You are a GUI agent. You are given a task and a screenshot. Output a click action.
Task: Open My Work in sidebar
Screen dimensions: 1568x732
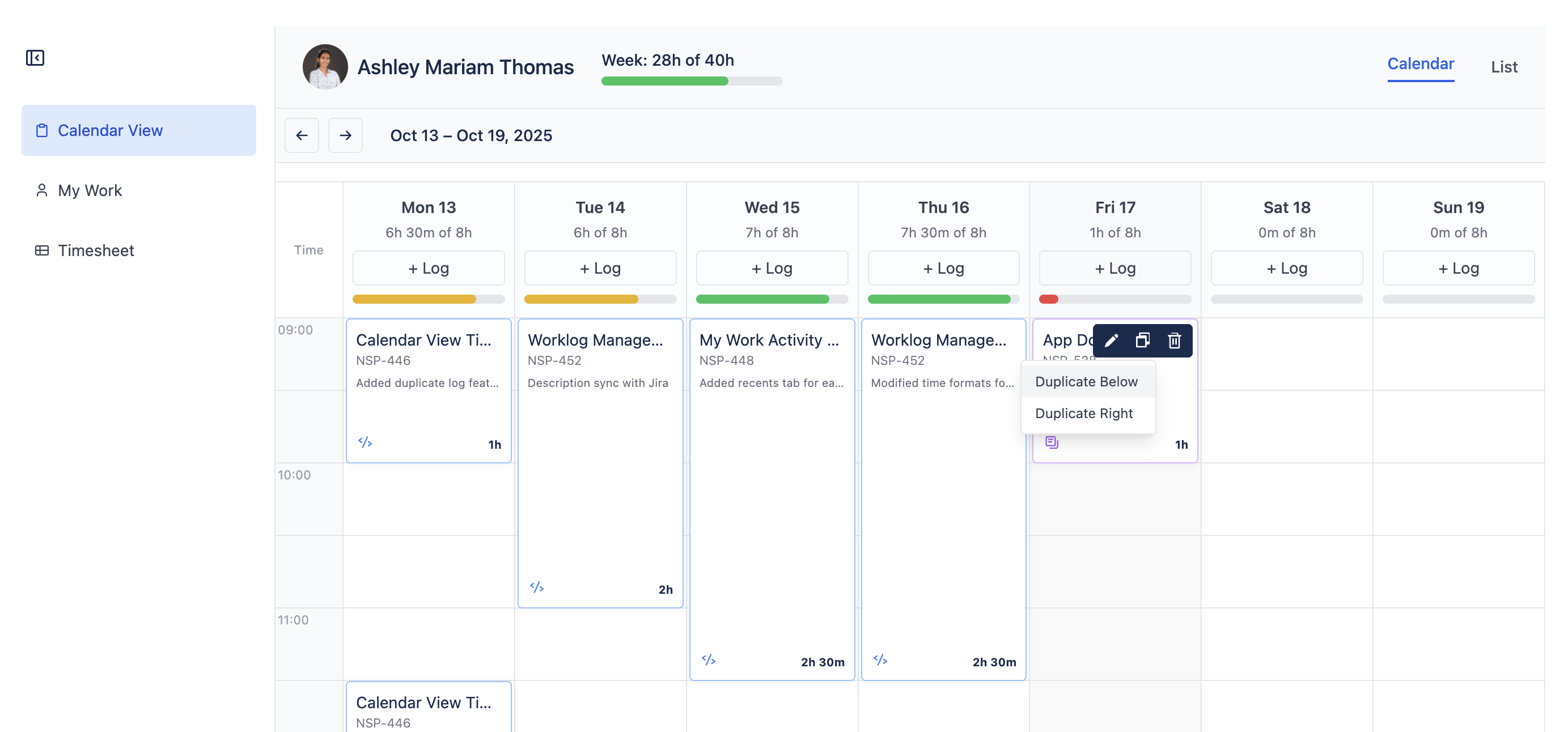90,190
